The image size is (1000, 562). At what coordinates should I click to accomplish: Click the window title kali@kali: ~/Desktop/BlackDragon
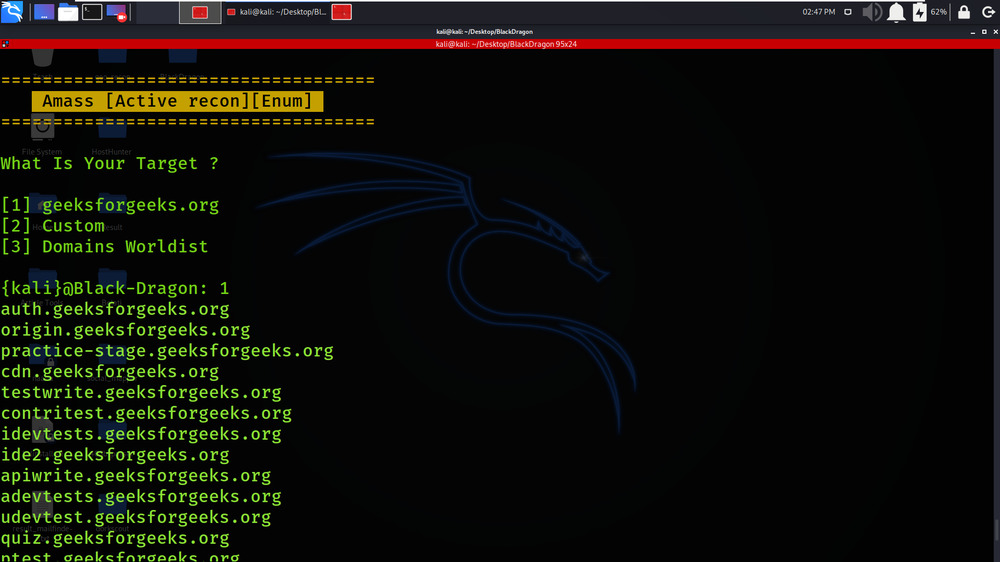point(485,31)
